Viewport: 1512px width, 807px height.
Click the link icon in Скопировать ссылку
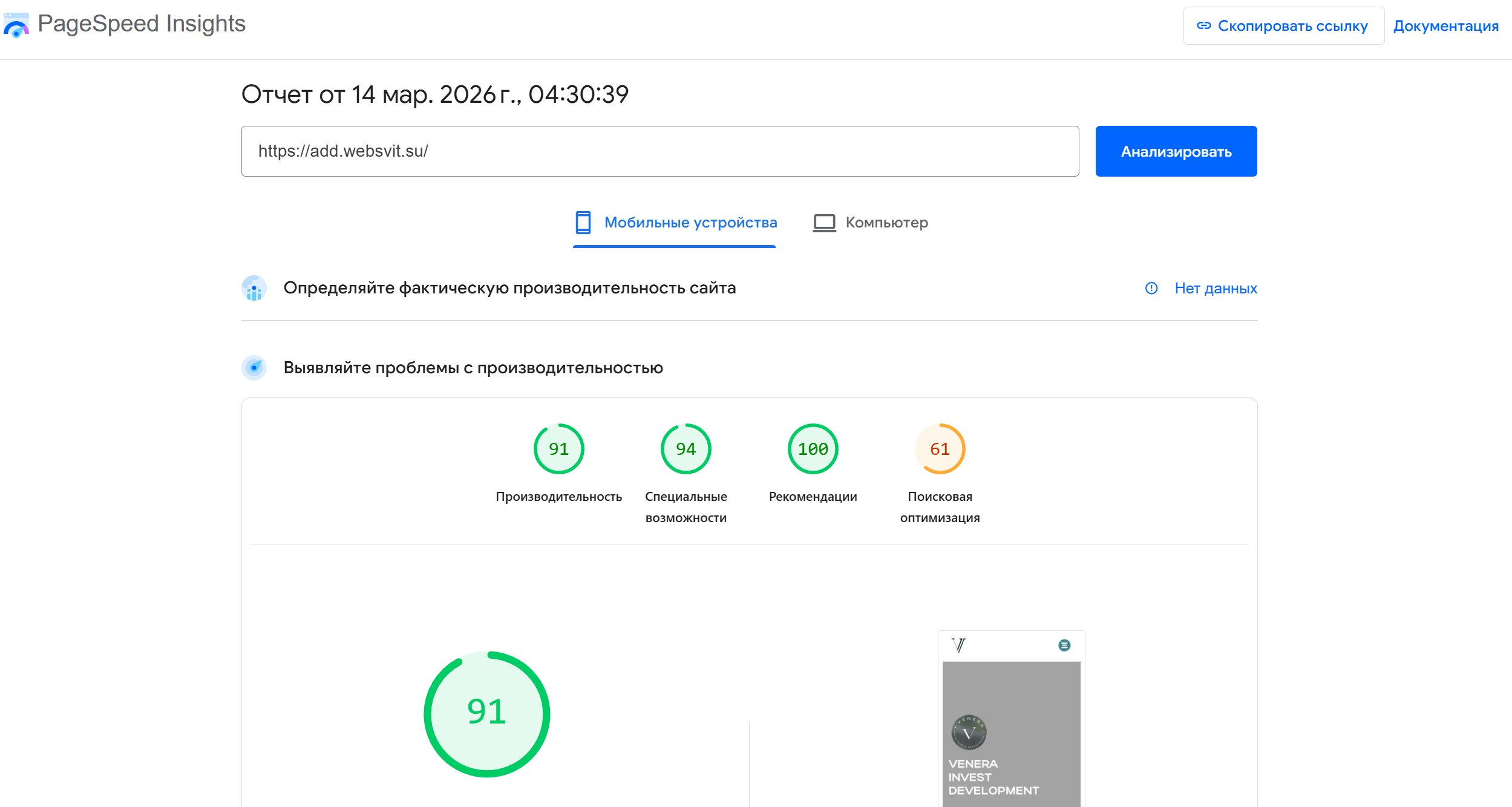[x=1203, y=25]
